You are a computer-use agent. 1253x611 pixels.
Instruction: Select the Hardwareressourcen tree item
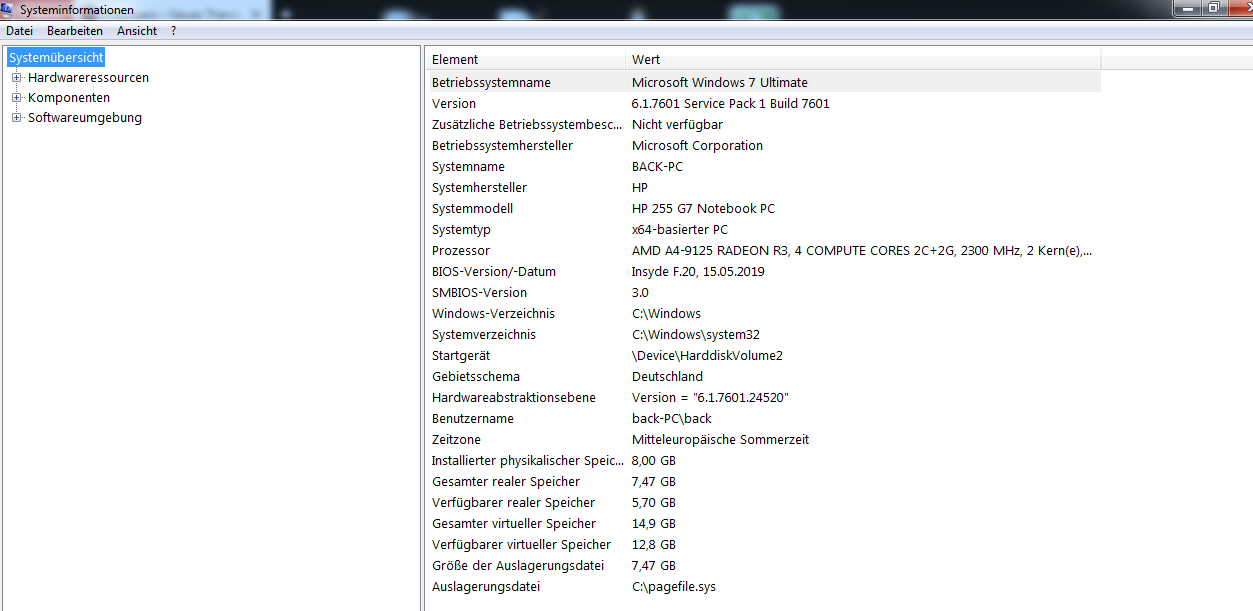[x=88, y=78]
